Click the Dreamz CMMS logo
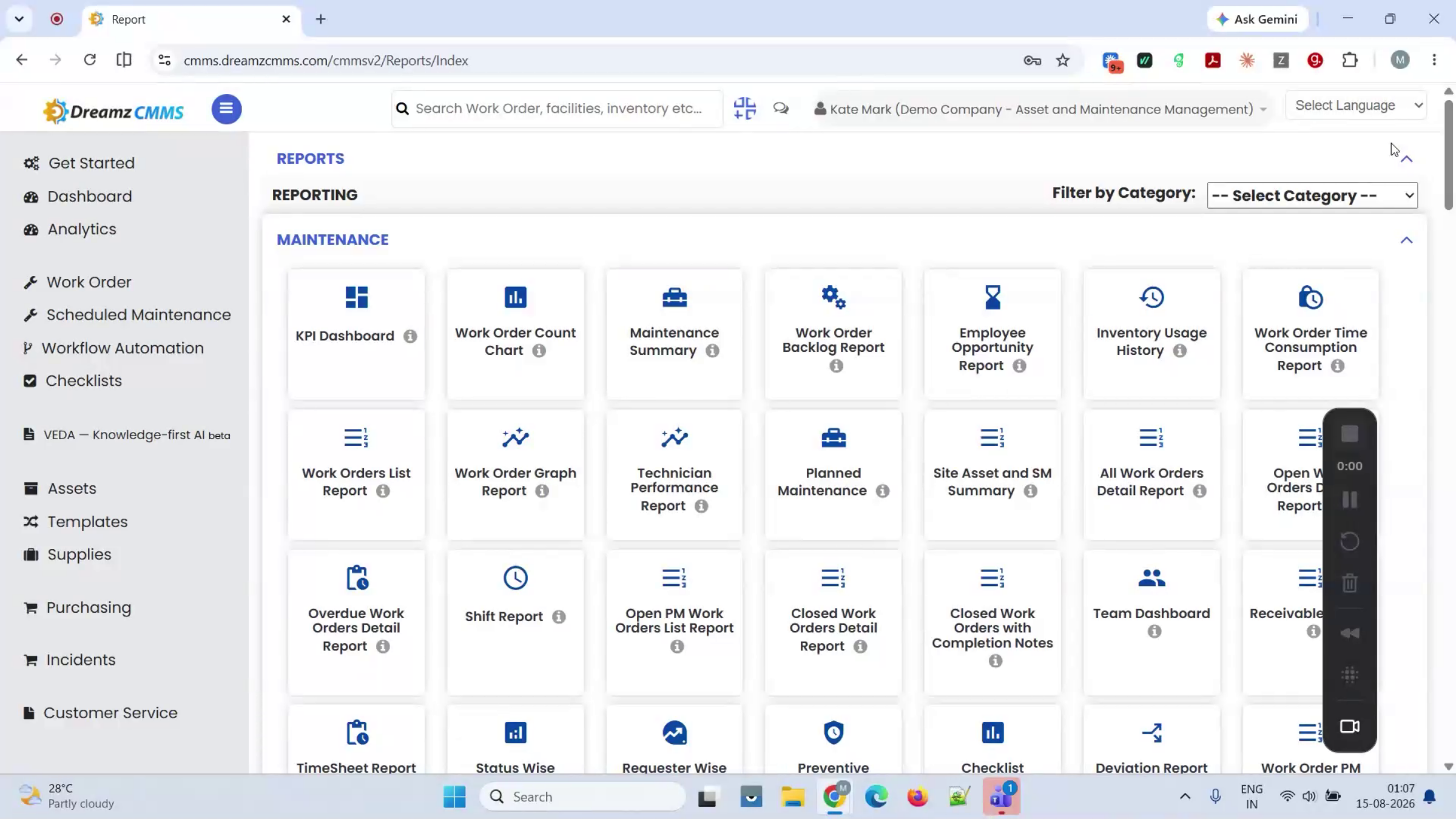The image size is (1456, 819). [113, 111]
